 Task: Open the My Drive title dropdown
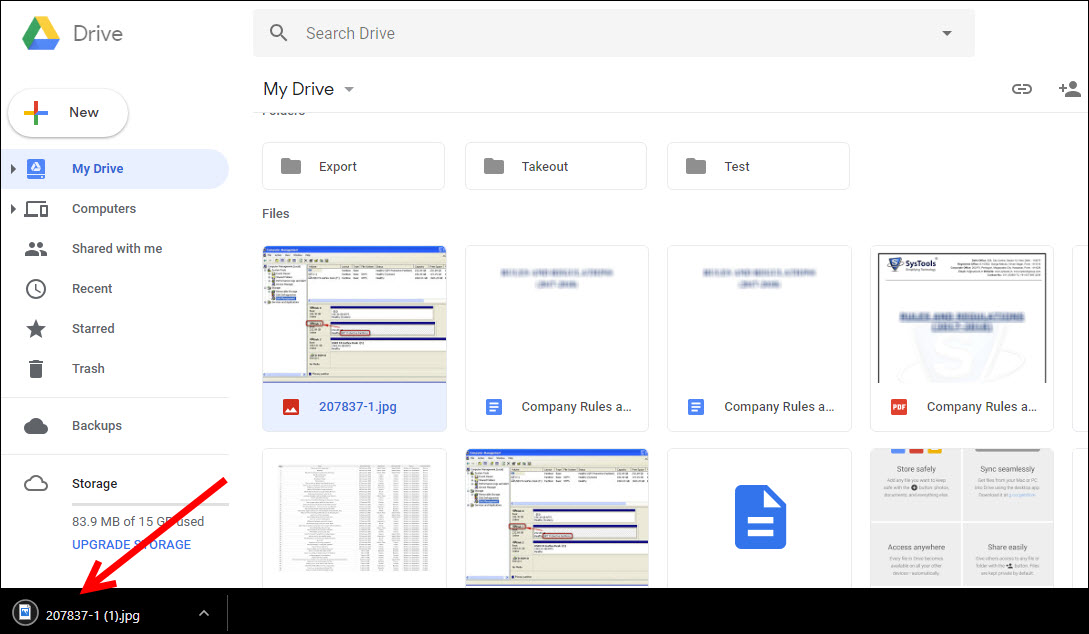coord(349,89)
